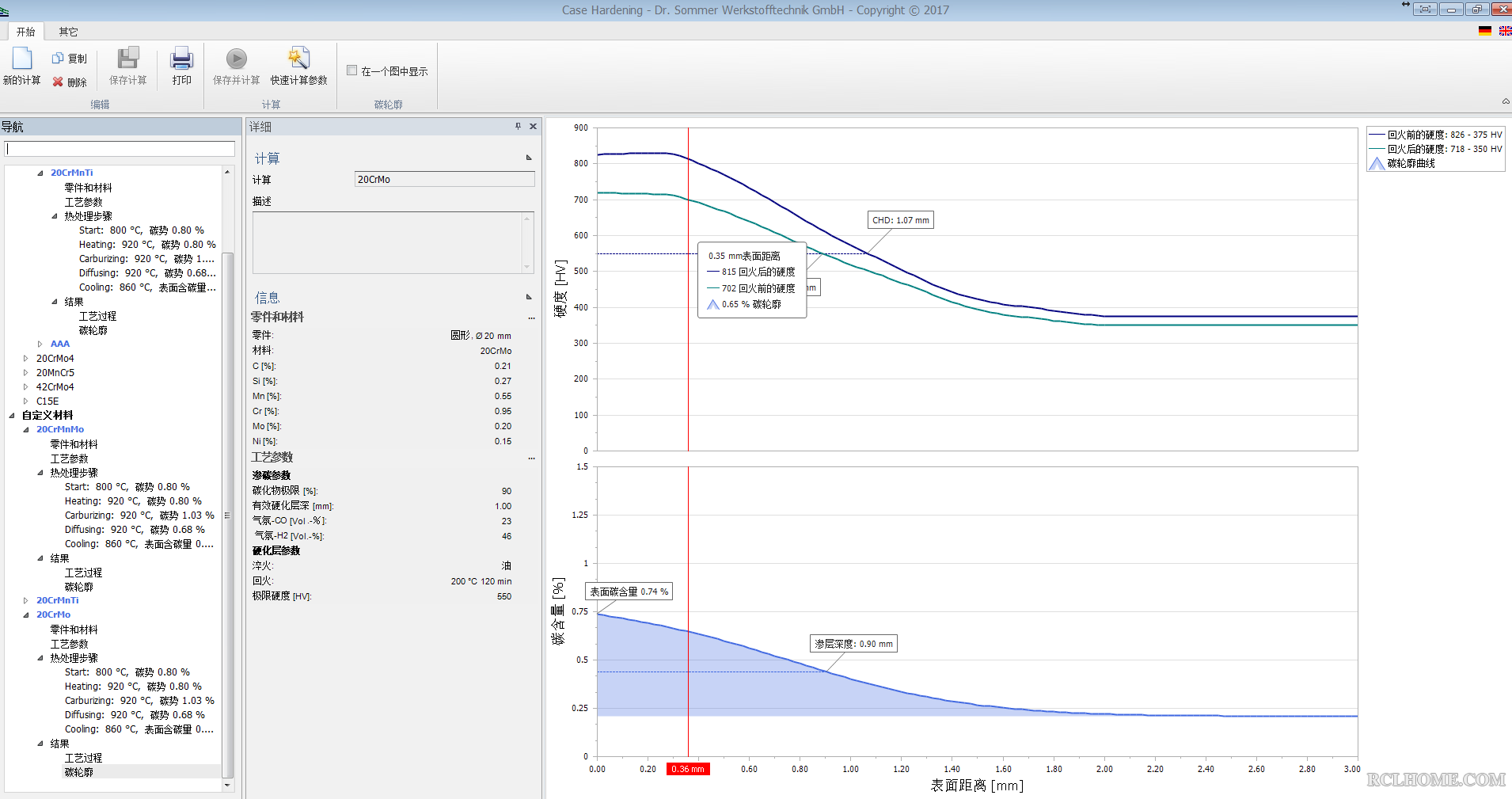Click the 计算 name field containing 20CrMo
This screenshot has width=1512, height=799.
[x=444, y=180]
